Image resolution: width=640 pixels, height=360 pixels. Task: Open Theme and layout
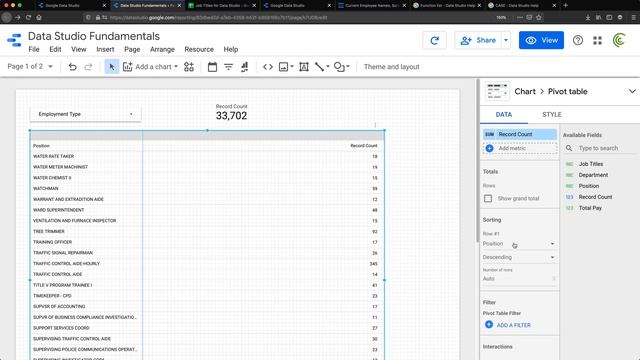point(391,67)
